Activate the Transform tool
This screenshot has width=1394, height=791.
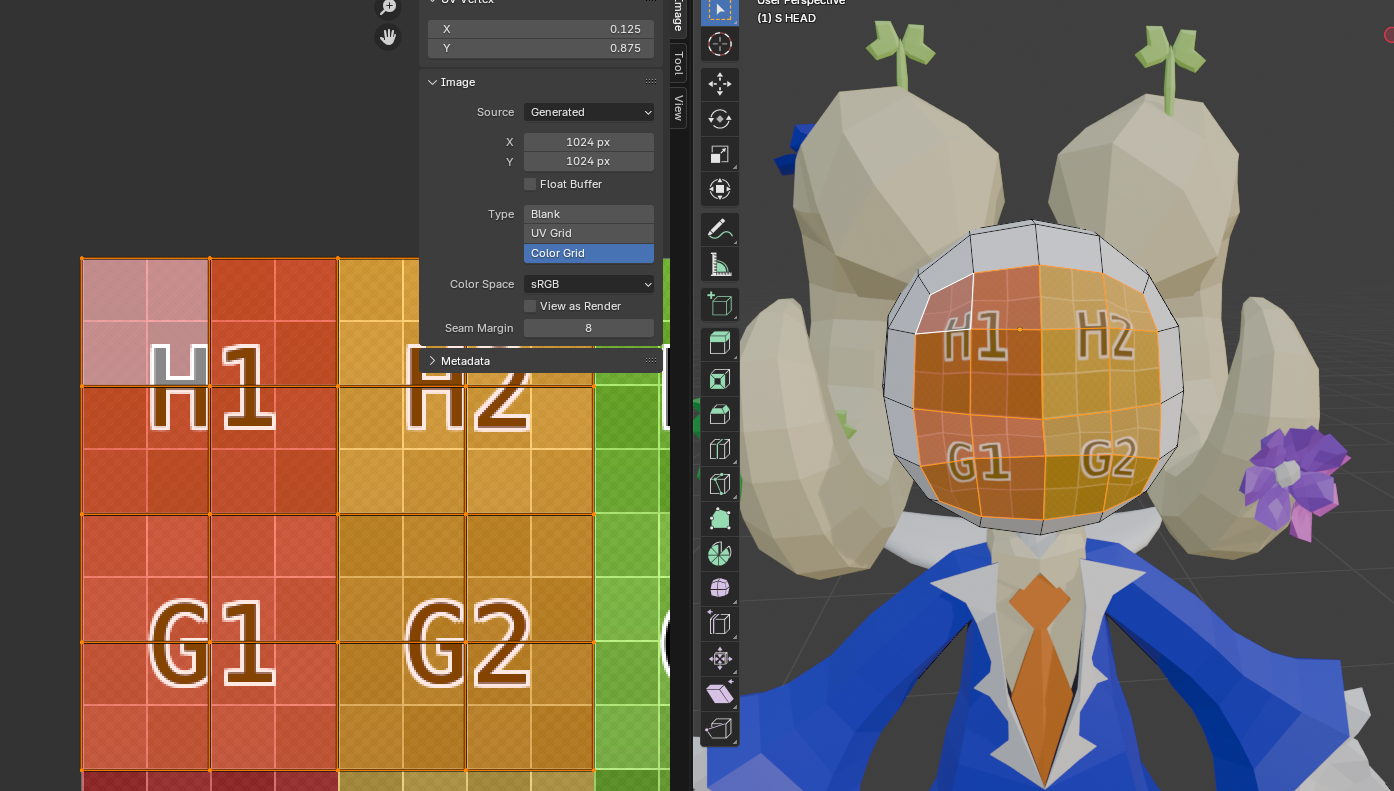click(x=720, y=188)
